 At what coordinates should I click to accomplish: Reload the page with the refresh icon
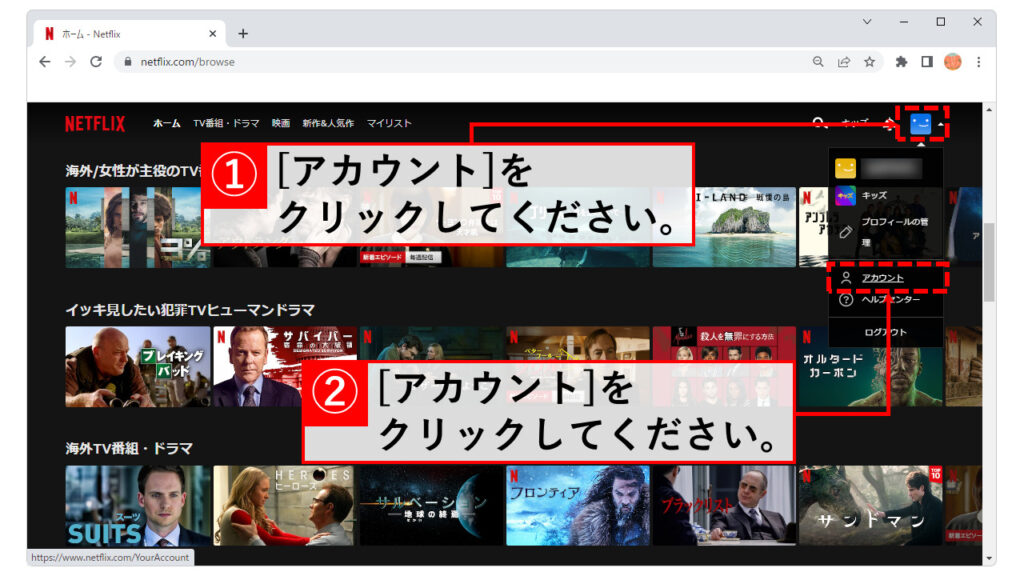tap(96, 61)
